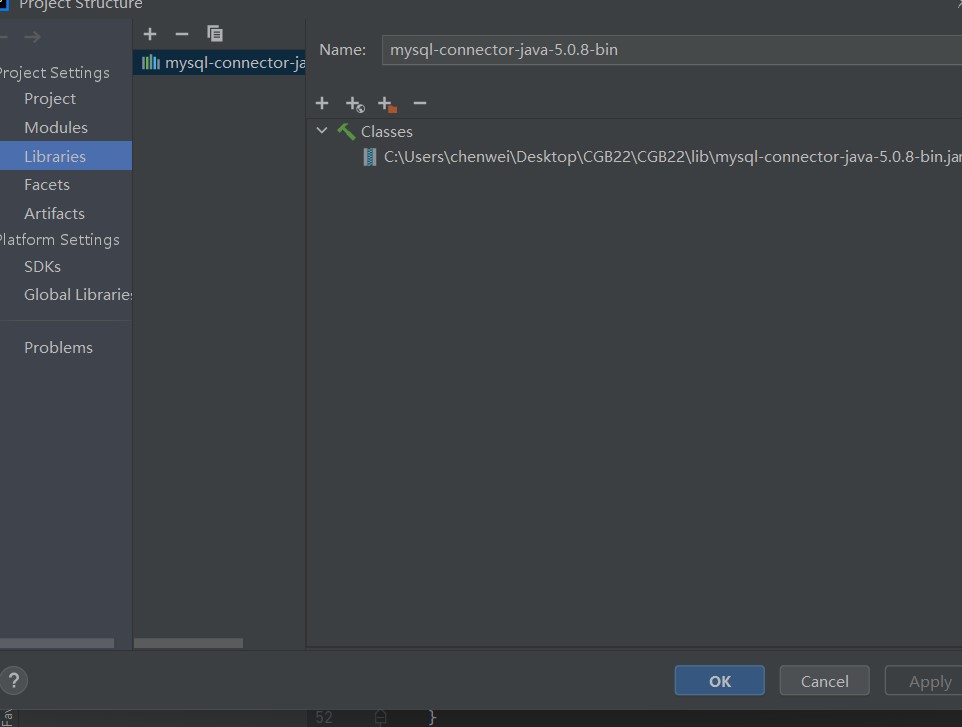Confirm with the OK button
The width and height of the screenshot is (962, 727).
pyautogui.click(x=720, y=680)
